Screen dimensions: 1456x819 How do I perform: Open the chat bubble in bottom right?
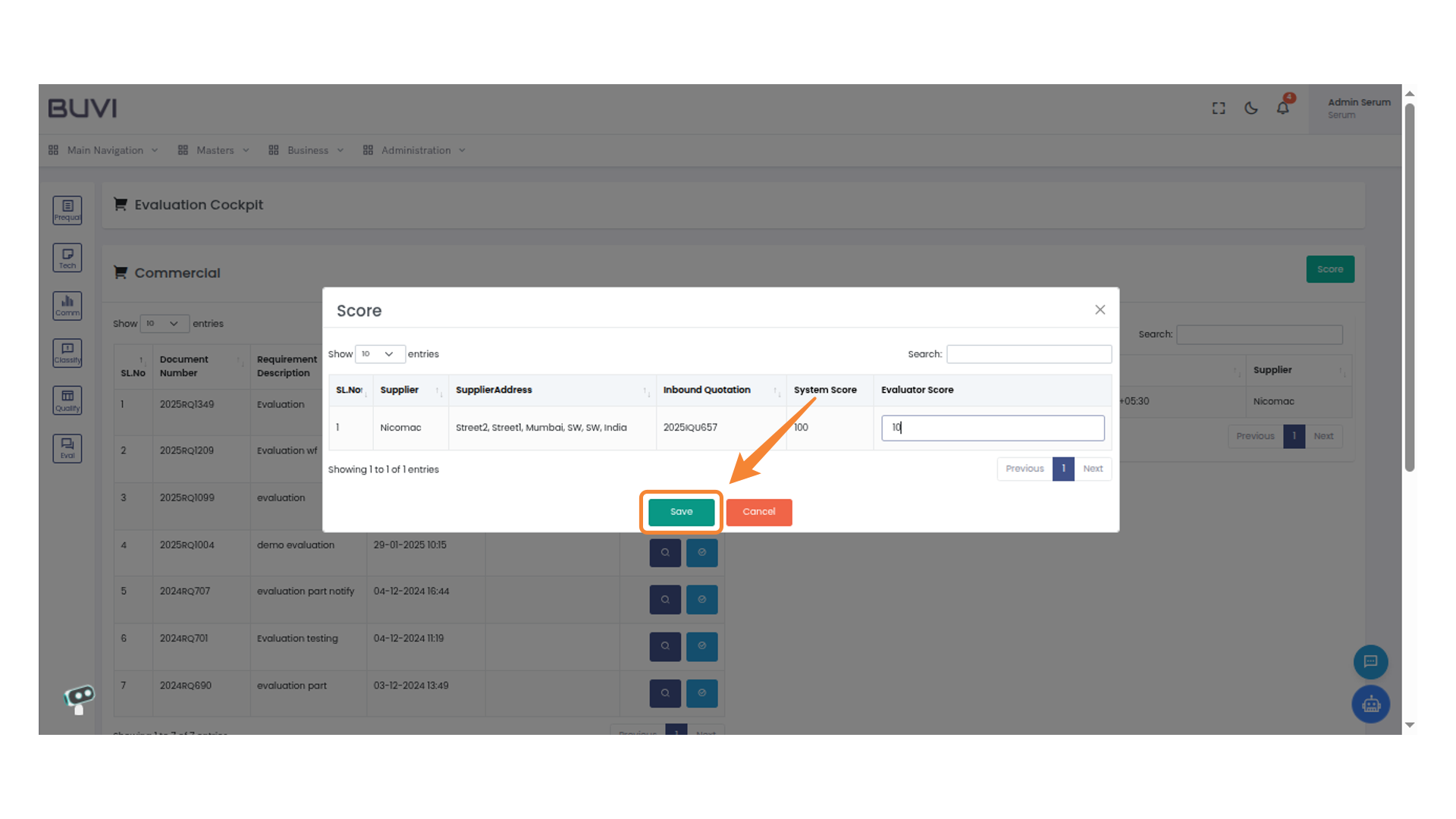[1370, 661]
